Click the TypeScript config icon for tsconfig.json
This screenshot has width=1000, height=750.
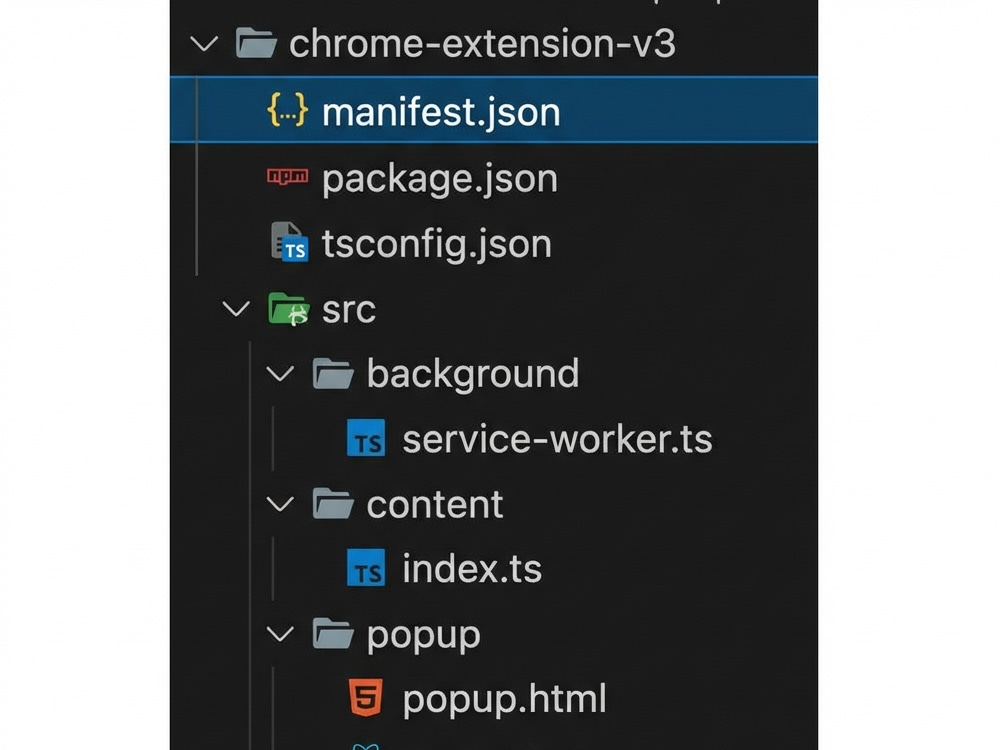tap(290, 242)
